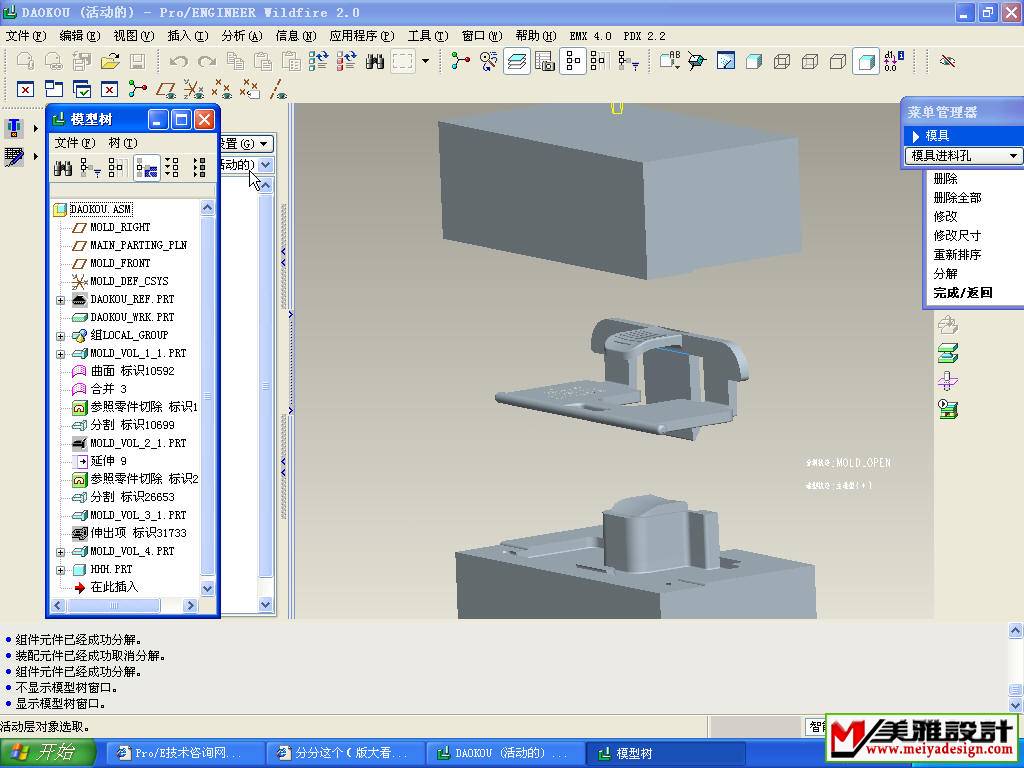Viewport: 1024px width, 768px height.
Task: Click 删除全部 in menu manager
Action: [x=957, y=197]
